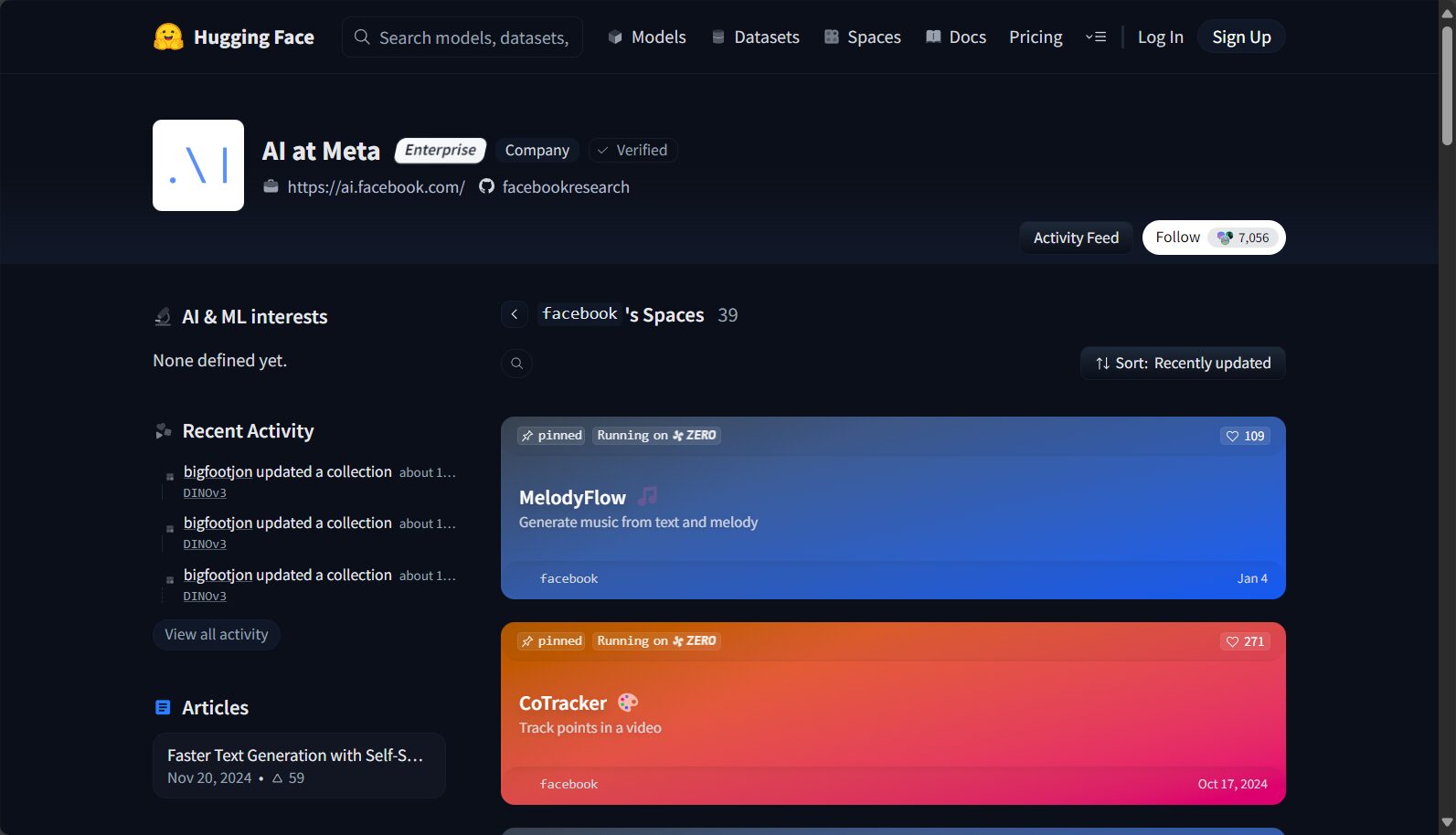Open the Models menu item
Image resolution: width=1456 pixels, height=835 pixels.
[x=647, y=37]
